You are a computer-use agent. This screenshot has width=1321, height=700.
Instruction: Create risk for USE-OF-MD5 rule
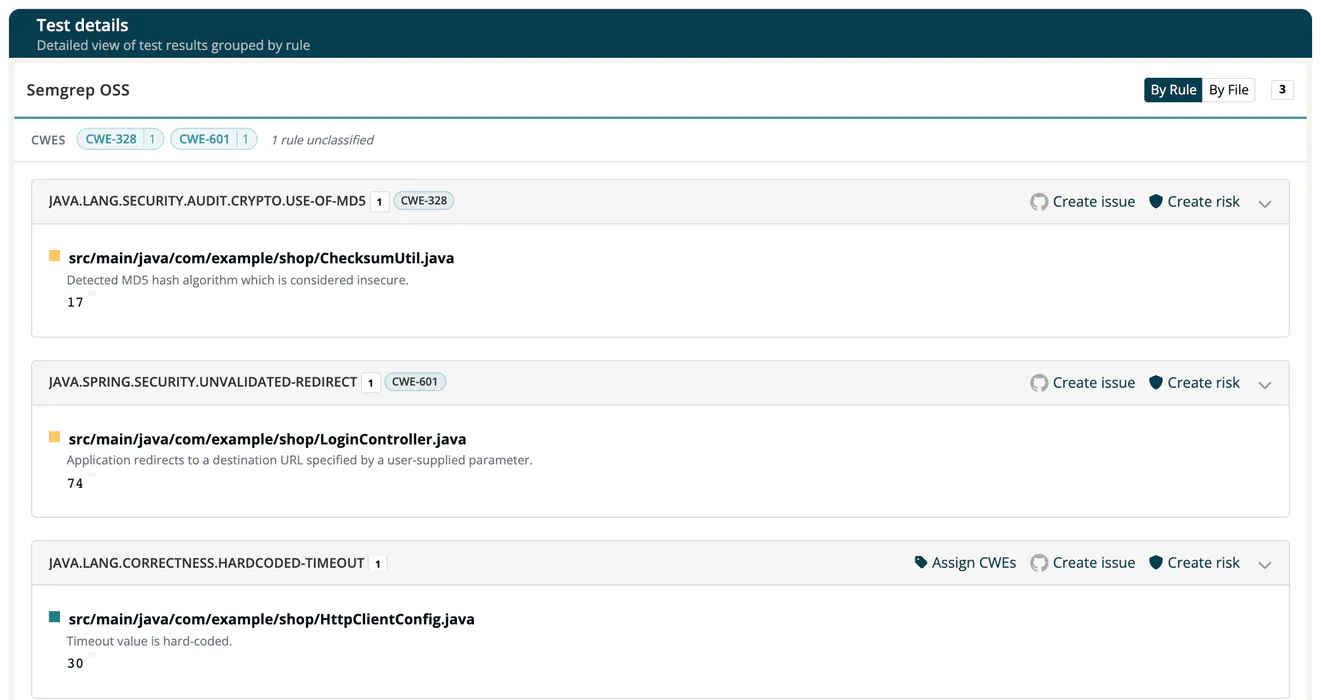[1194, 202]
